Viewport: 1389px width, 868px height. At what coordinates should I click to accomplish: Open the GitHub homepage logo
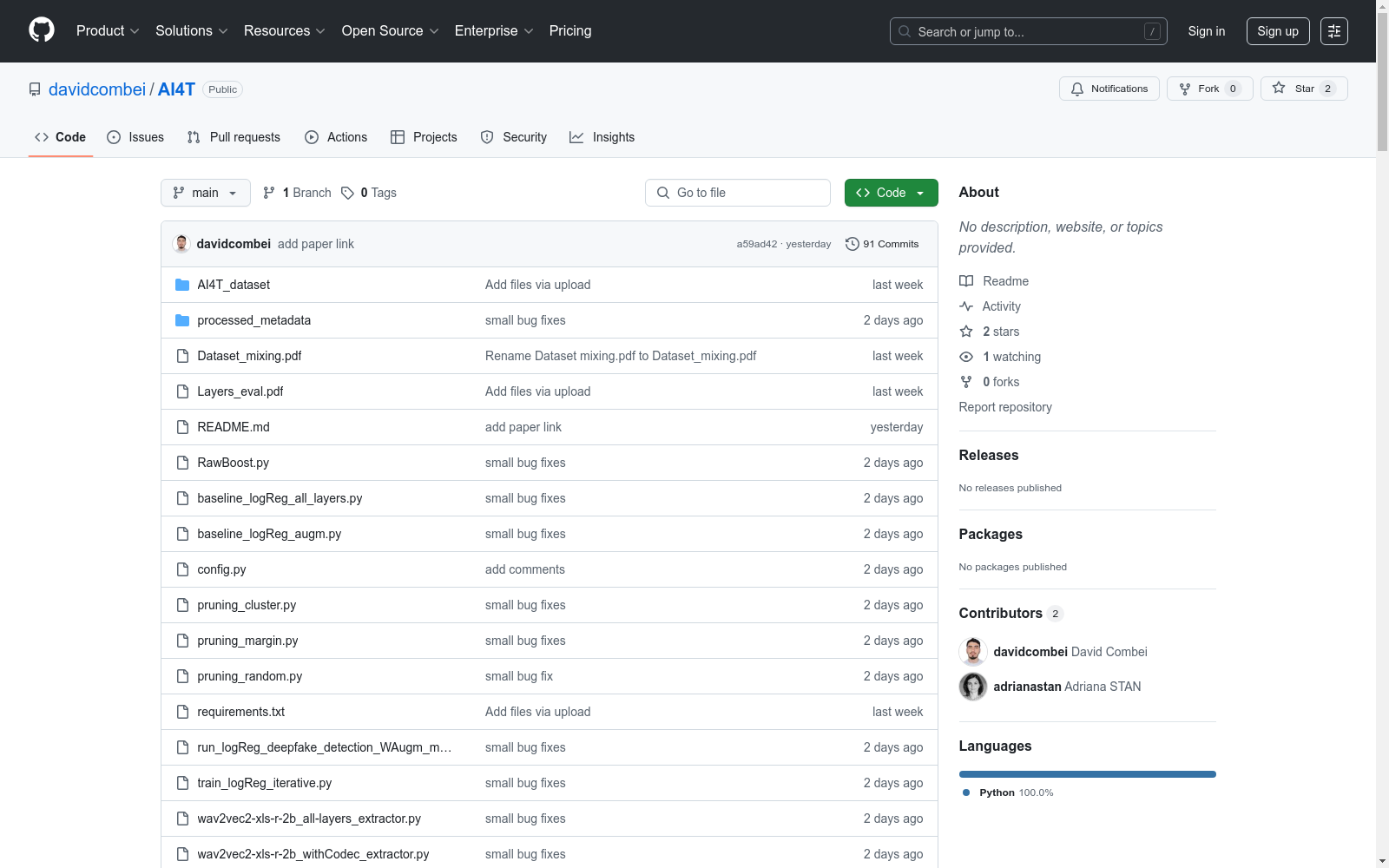pyautogui.click(x=42, y=30)
